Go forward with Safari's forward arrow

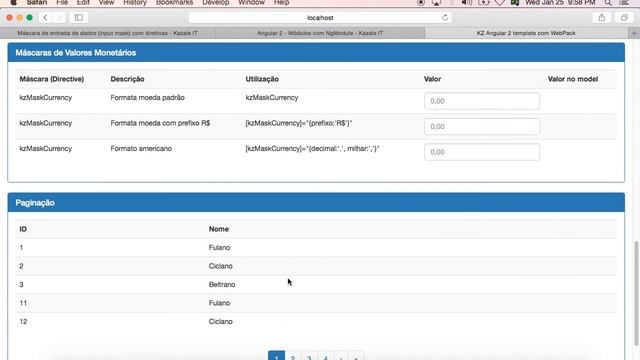tap(58, 18)
